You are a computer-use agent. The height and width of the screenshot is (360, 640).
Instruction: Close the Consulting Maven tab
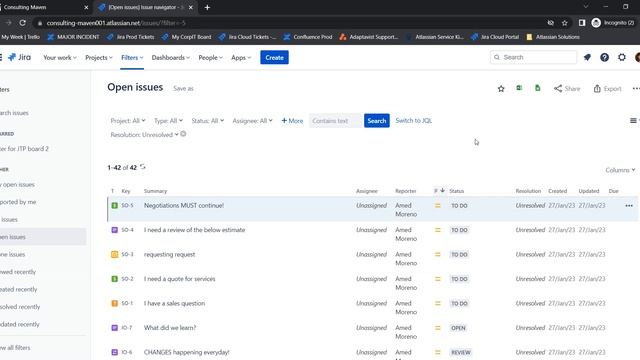[x=86, y=7]
